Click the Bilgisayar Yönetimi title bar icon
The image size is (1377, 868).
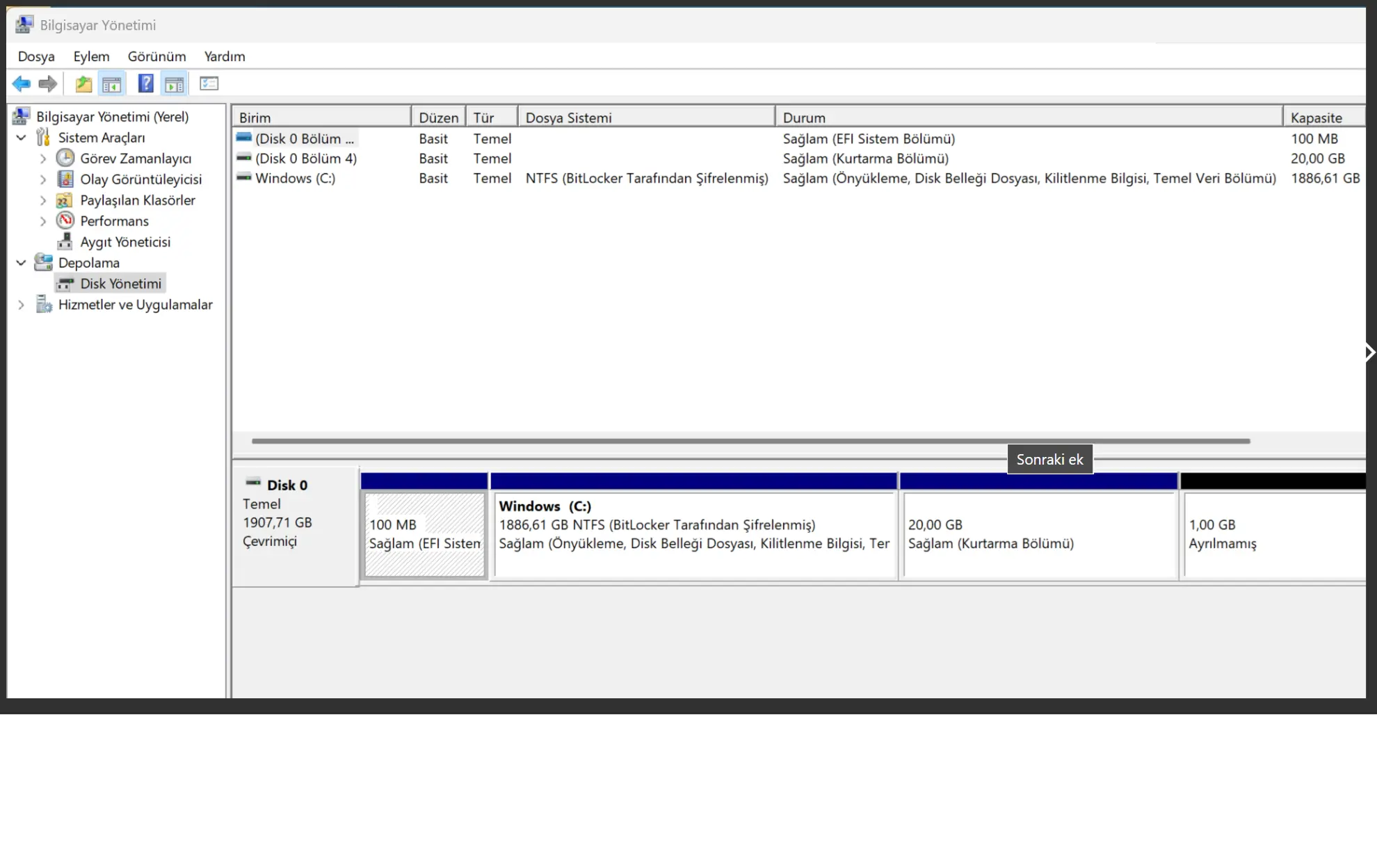24,25
